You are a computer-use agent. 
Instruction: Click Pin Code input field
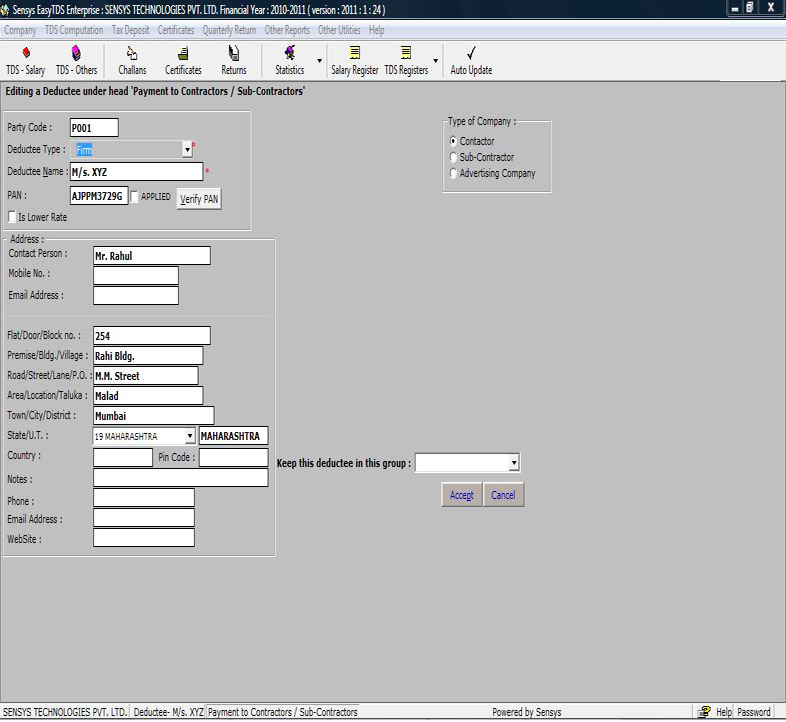pos(234,457)
